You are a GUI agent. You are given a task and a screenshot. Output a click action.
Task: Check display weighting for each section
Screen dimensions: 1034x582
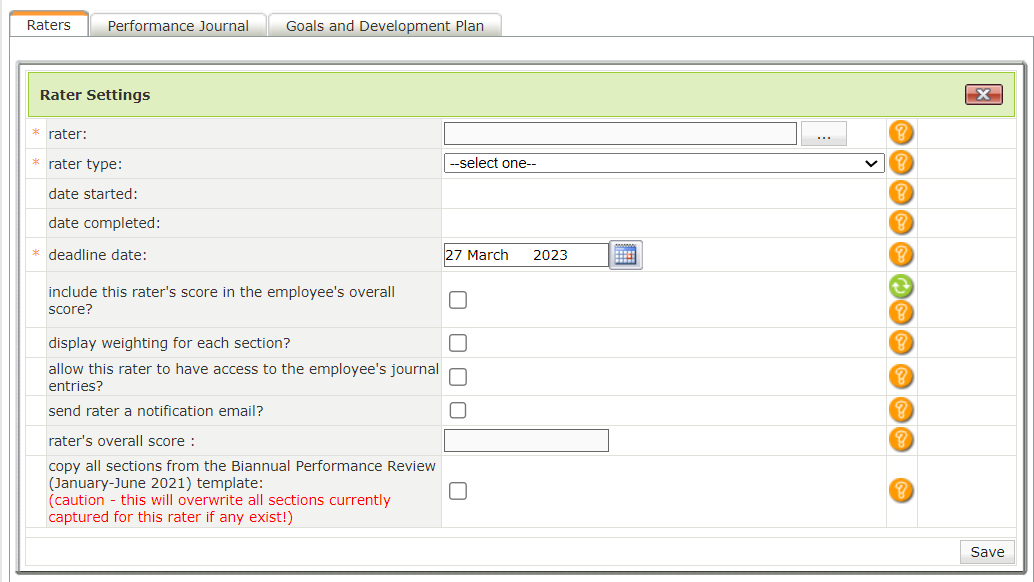click(458, 343)
